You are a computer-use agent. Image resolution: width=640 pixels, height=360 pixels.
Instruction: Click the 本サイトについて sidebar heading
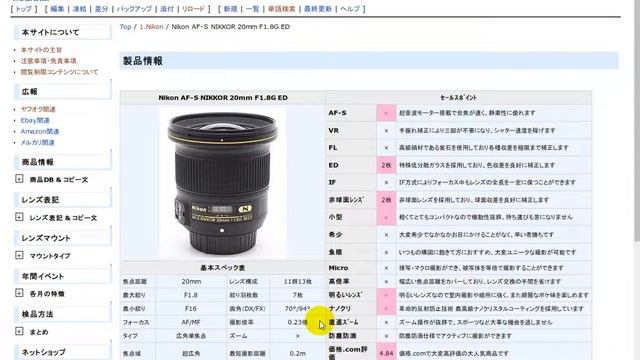62,32
